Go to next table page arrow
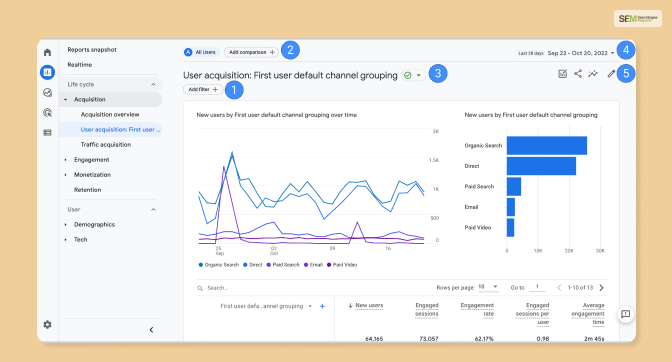 coord(602,287)
